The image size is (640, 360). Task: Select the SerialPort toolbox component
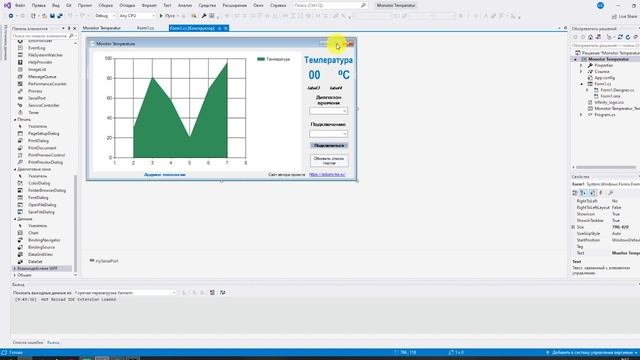pos(37,98)
